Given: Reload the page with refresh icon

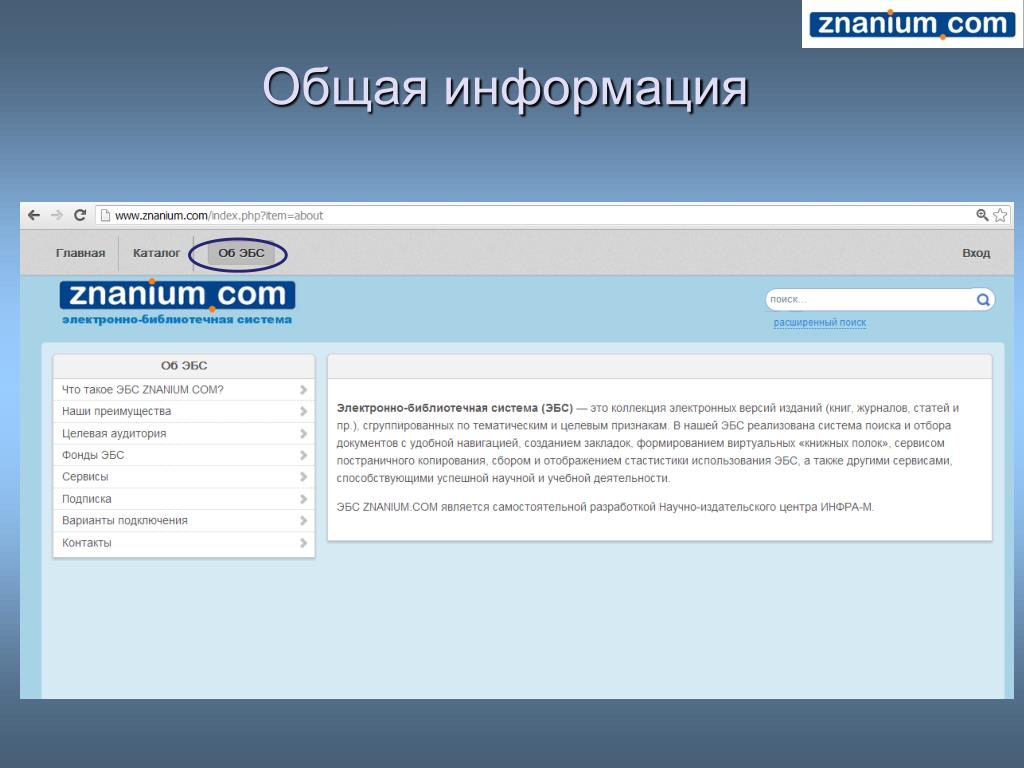Looking at the screenshot, I should click(80, 215).
